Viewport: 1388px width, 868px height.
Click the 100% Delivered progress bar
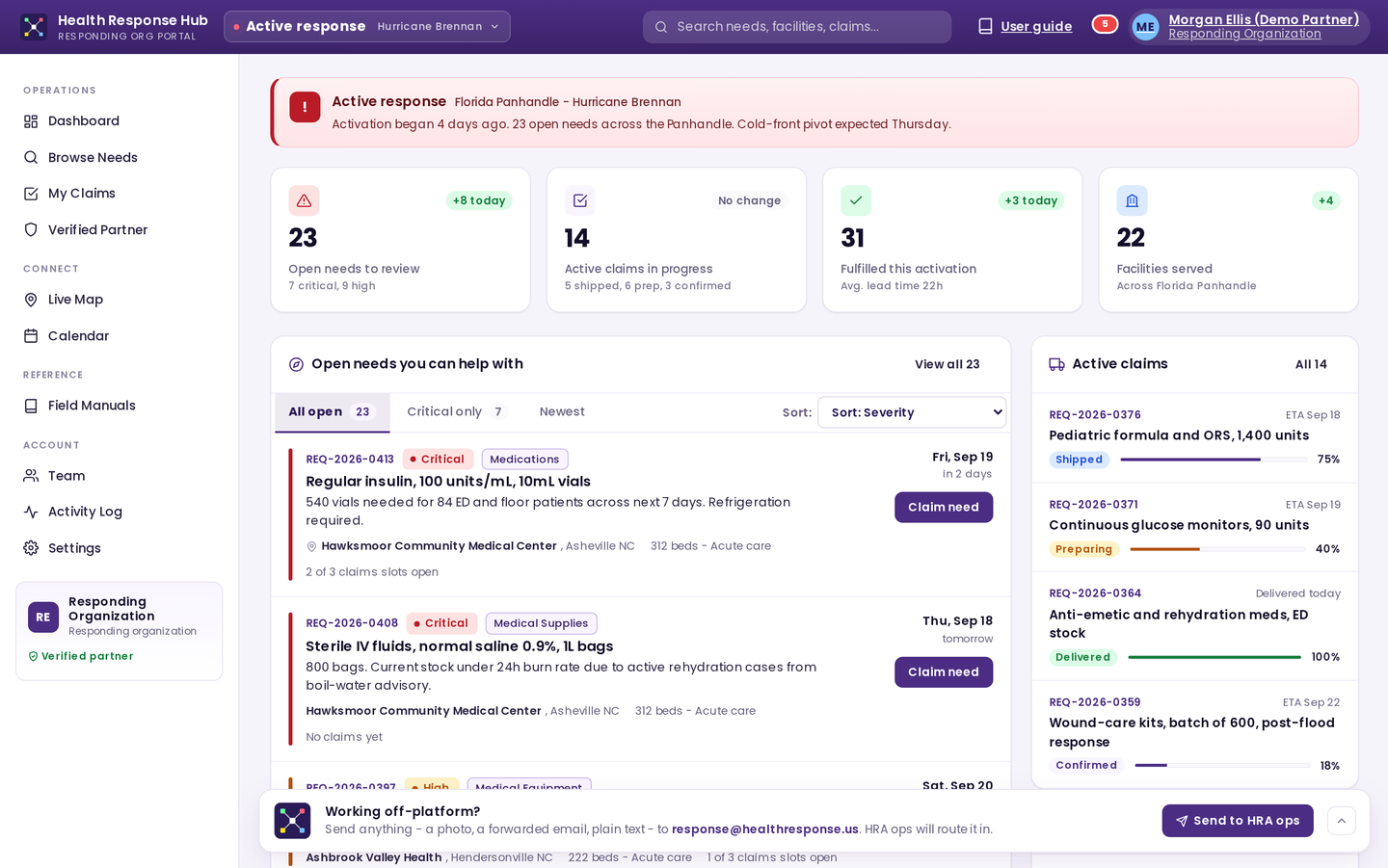click(1214, 657)
